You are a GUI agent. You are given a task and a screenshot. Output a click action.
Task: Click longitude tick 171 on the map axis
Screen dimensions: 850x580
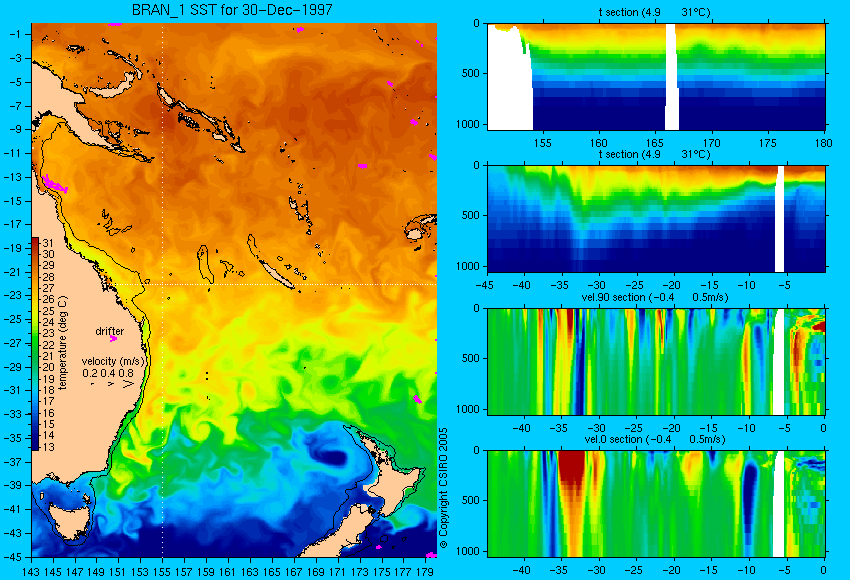(x=337, y=571)
